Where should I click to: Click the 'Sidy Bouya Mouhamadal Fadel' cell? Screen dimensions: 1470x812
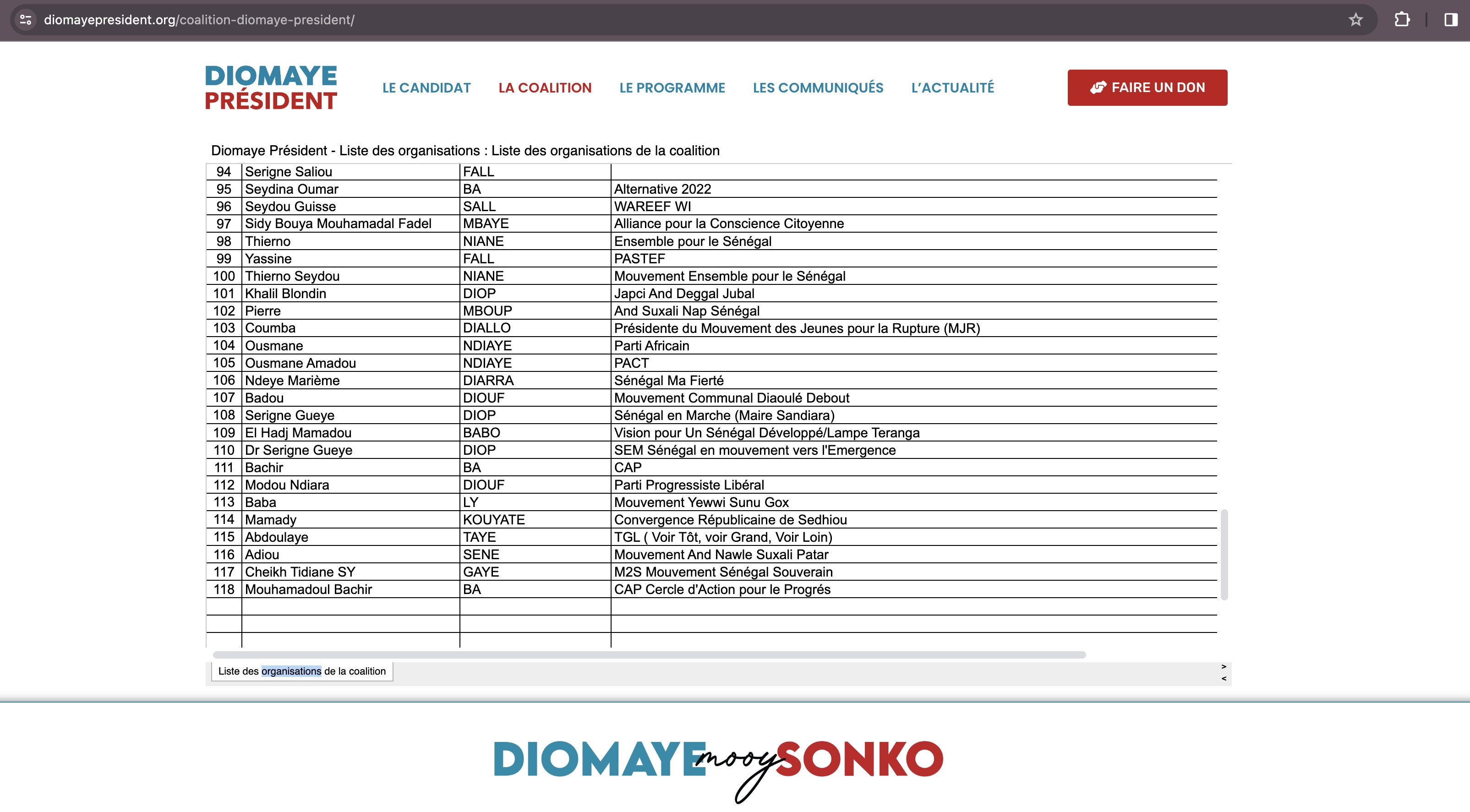(350, 223)
